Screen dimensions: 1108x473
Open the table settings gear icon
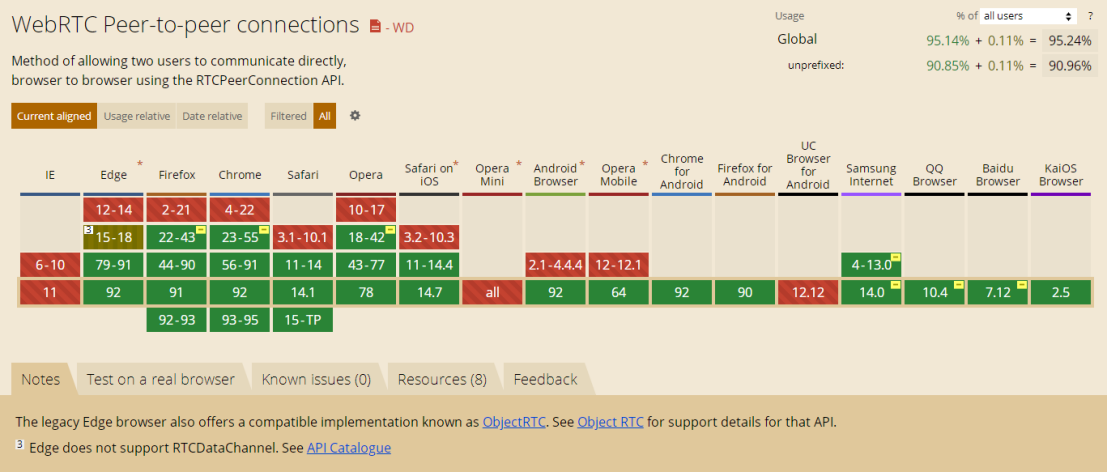(354, 116)
